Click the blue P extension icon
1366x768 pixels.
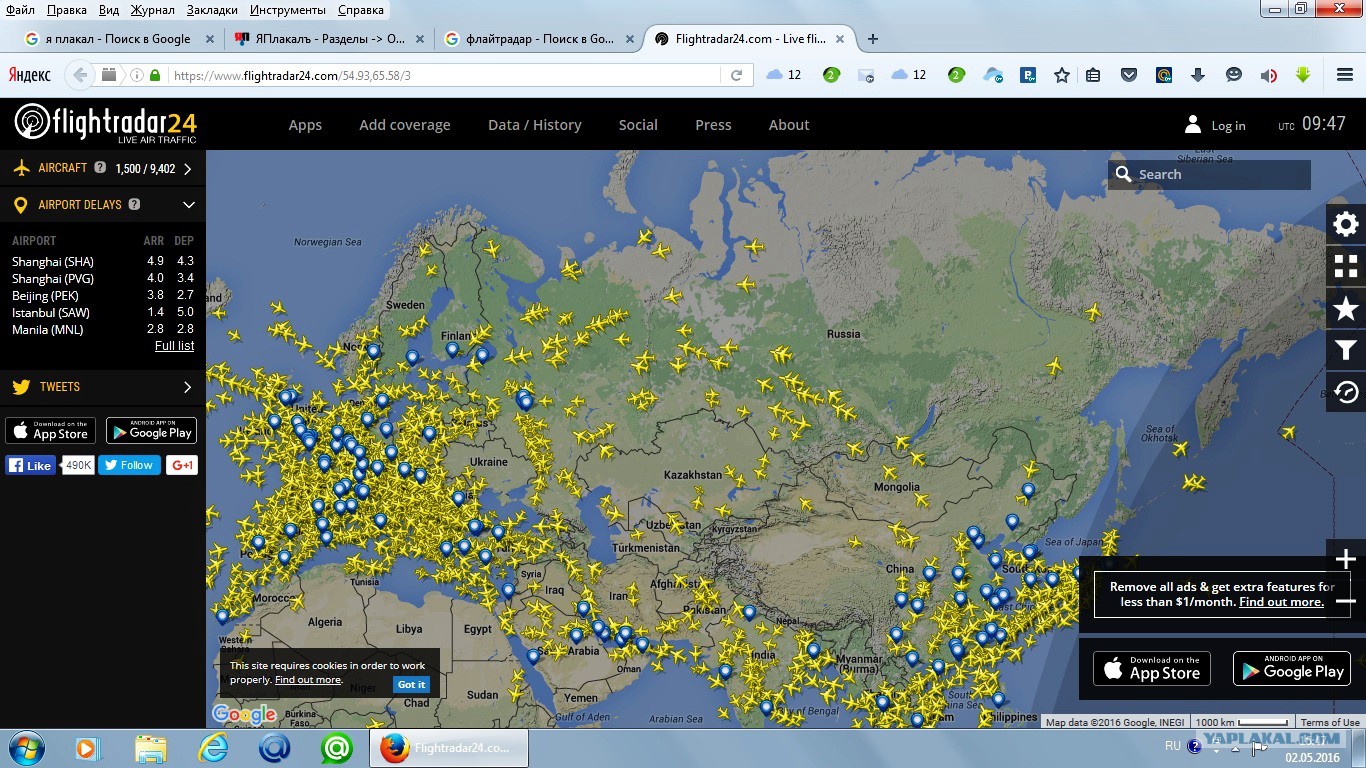point(1028,75)
